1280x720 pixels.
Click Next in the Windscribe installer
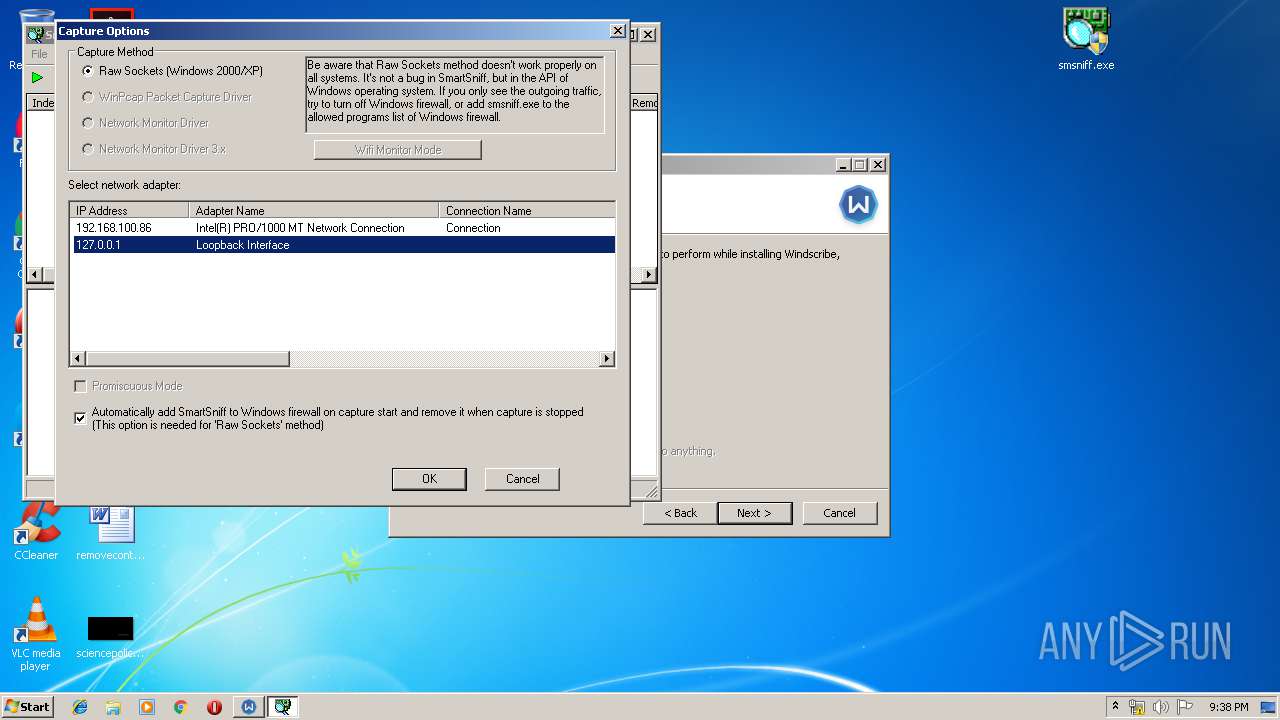coord(754,513)
